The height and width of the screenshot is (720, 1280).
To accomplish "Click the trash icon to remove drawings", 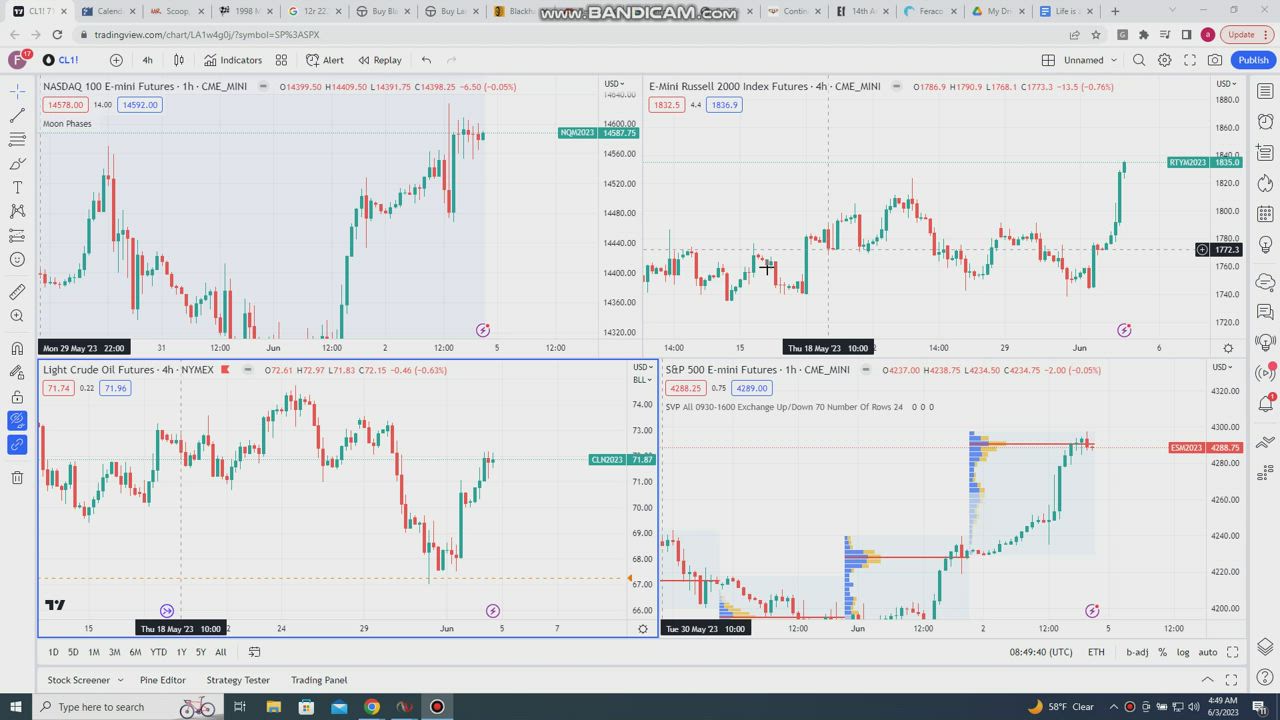I will 17,477.
